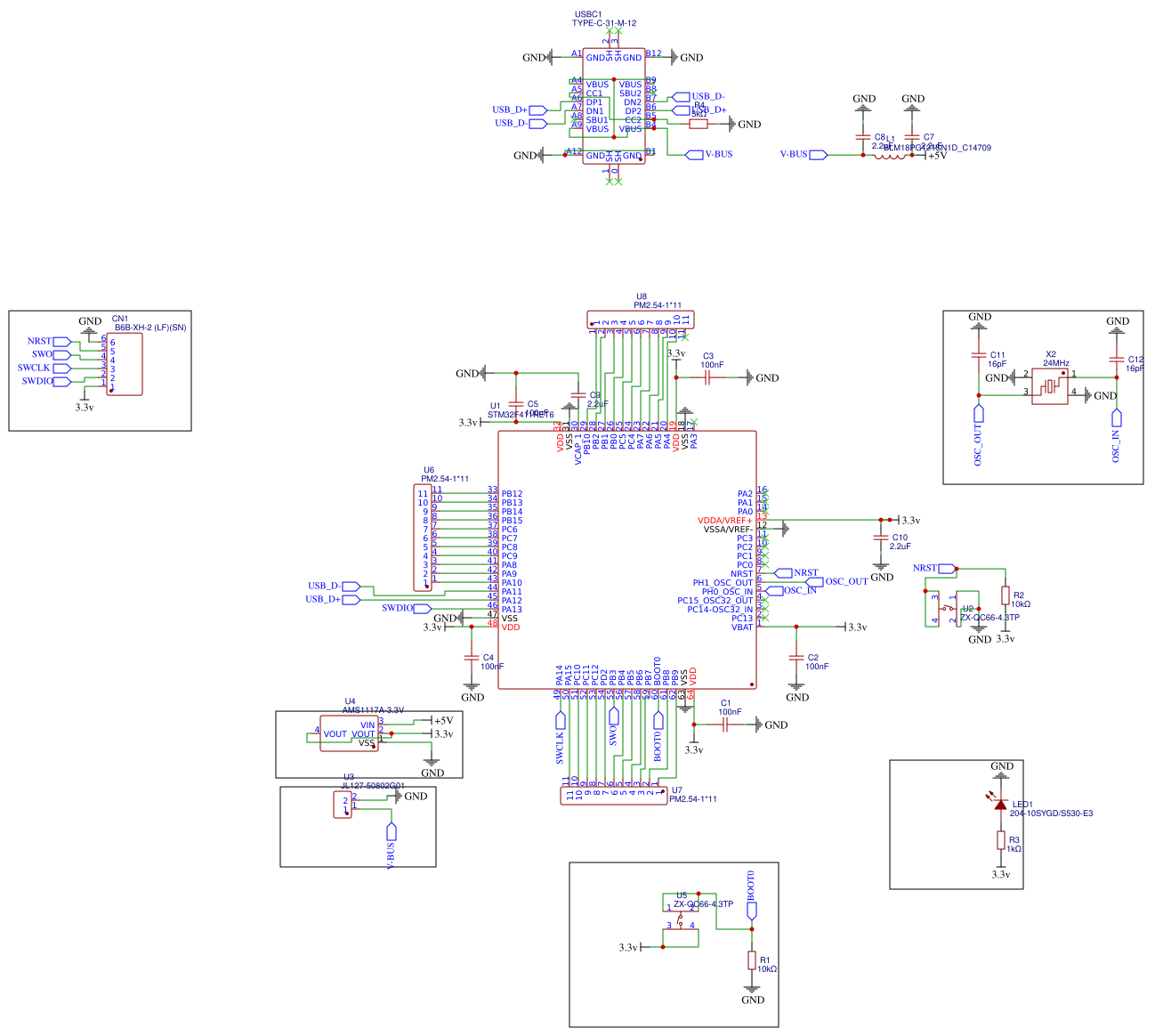Image resolution: width=1155 pixels, height=1036 pixels.
Task: Select the LED1 diode symbol
Action: 1000,805
